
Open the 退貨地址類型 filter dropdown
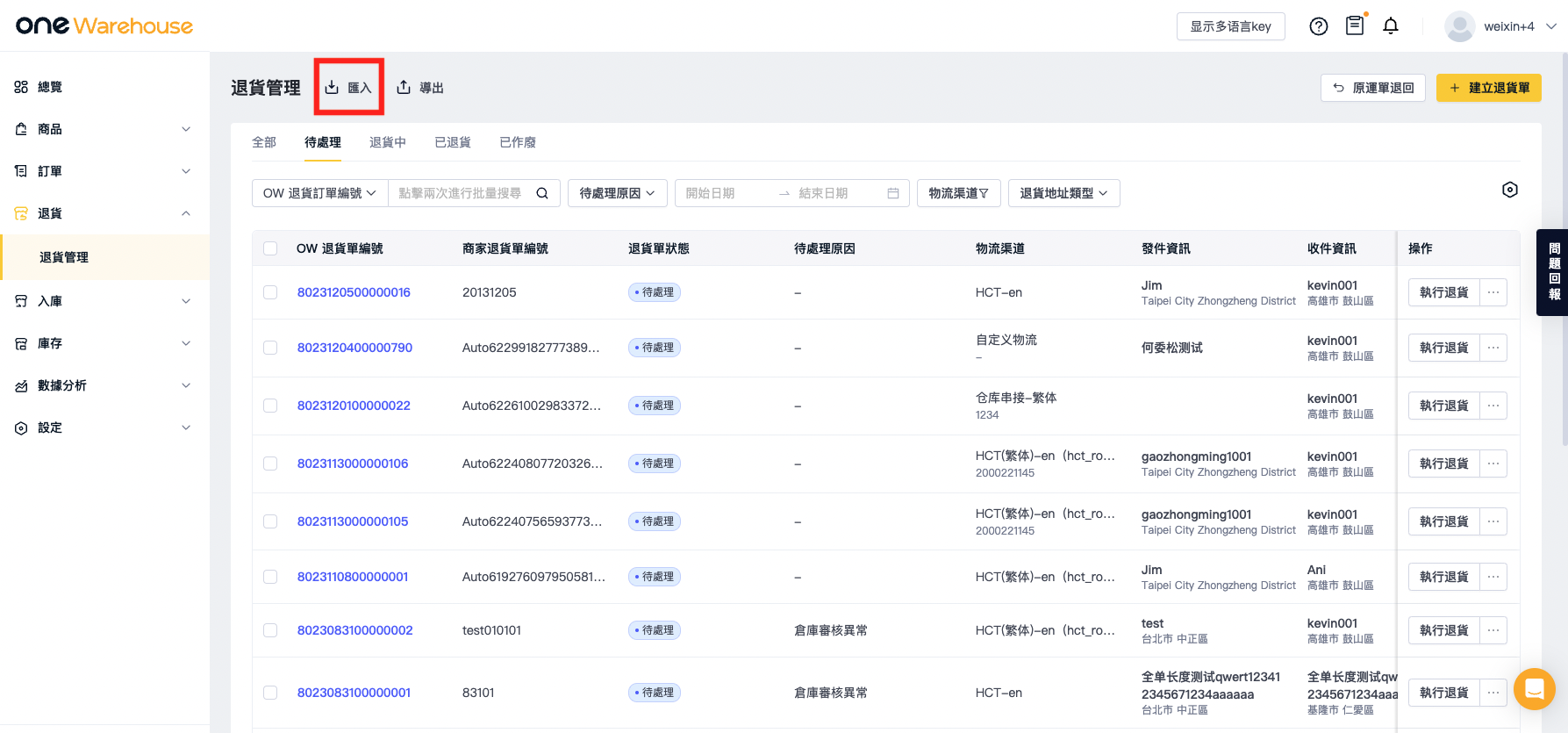click(x=1064, y=193)
